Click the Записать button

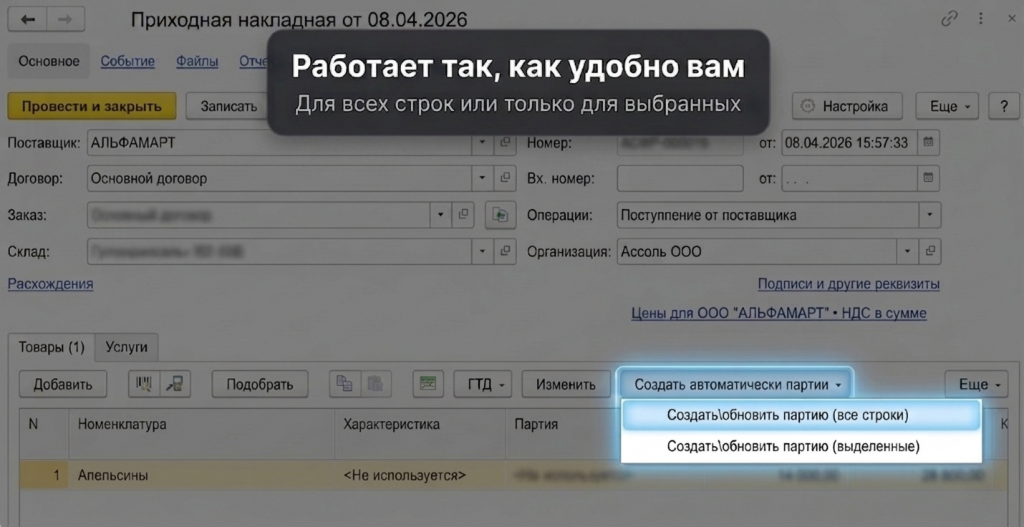229,106
